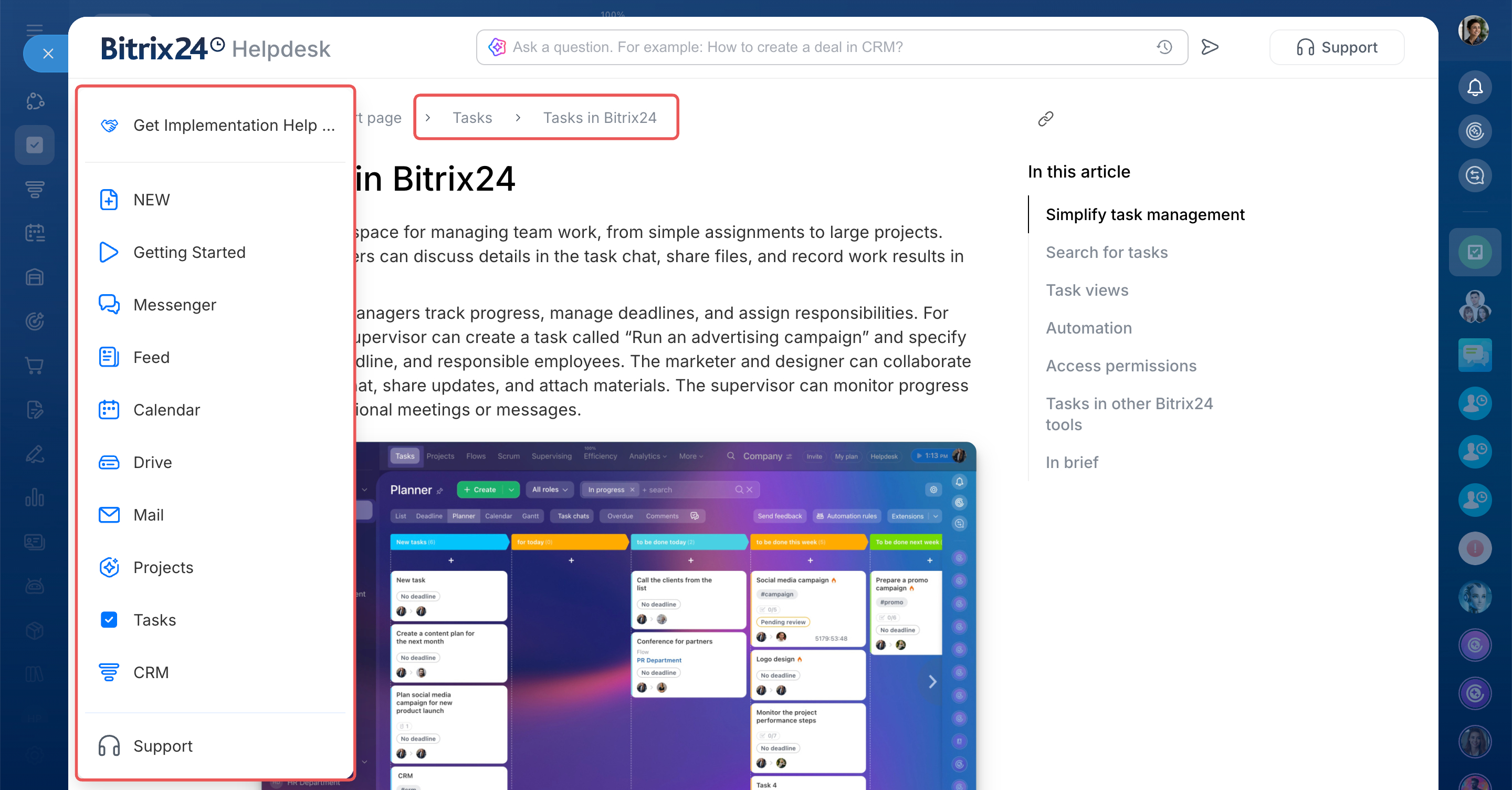
Task: Click the Support button with headphones in header
Action: point(1337,48)
